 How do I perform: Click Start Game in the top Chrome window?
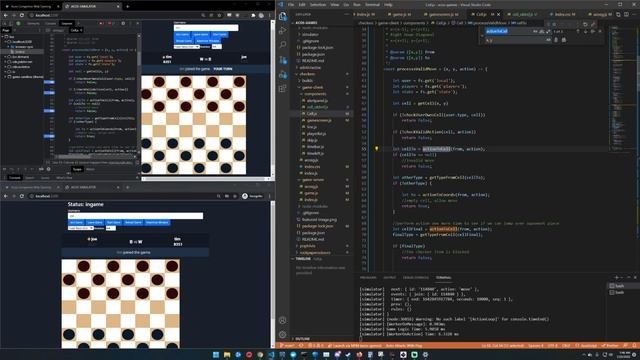pos(220,35)
